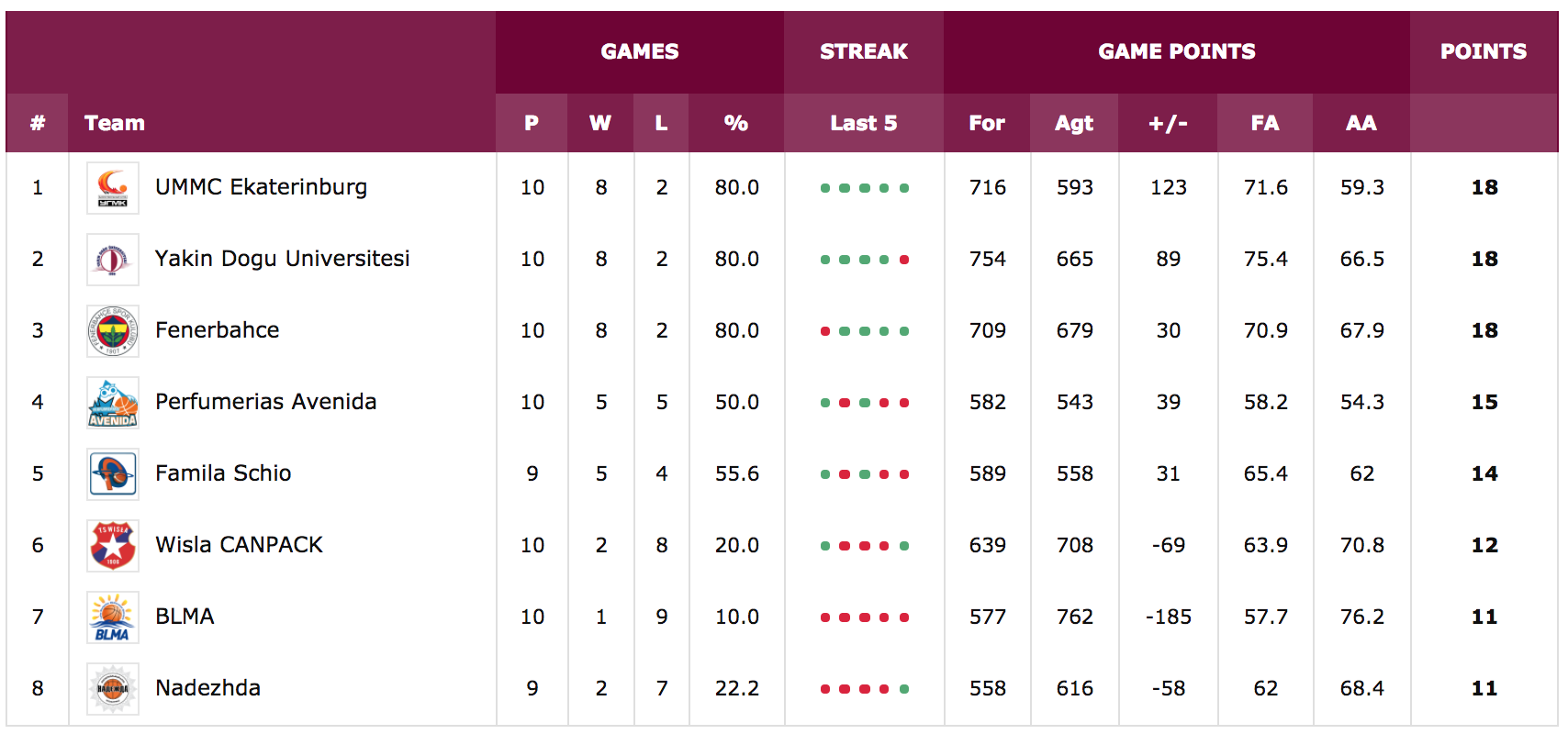Sort by the POINTS header

click(1484, 51)
